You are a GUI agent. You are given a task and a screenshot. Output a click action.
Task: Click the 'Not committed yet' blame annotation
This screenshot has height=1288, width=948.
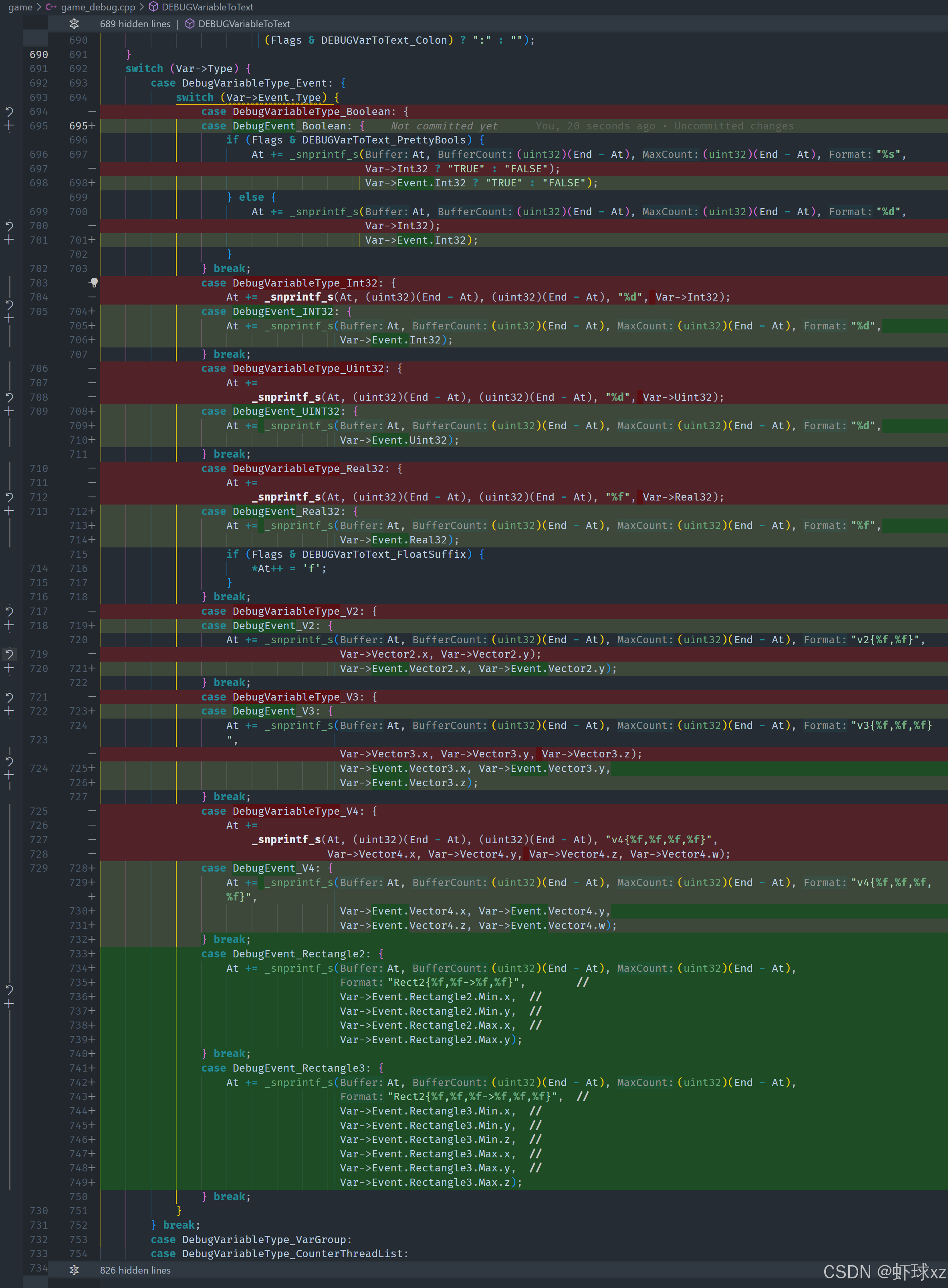[x=444, y=126]
